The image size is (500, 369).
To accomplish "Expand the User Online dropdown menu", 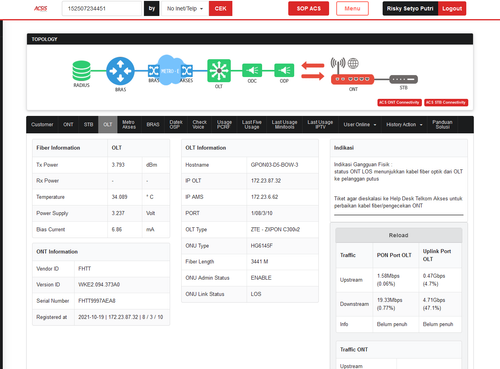I will click(360, 125).
